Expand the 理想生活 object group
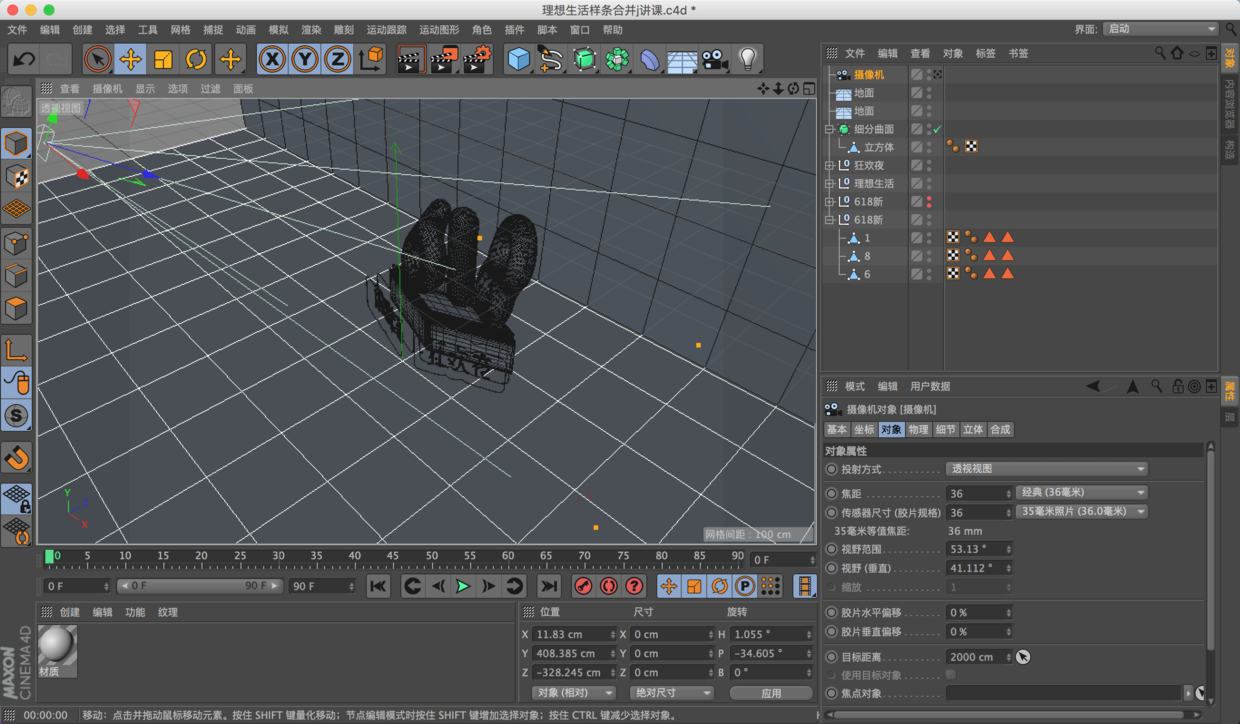The height and width of the screenshot is (724, 1240). pyautogui.click(x=830, y=183)
